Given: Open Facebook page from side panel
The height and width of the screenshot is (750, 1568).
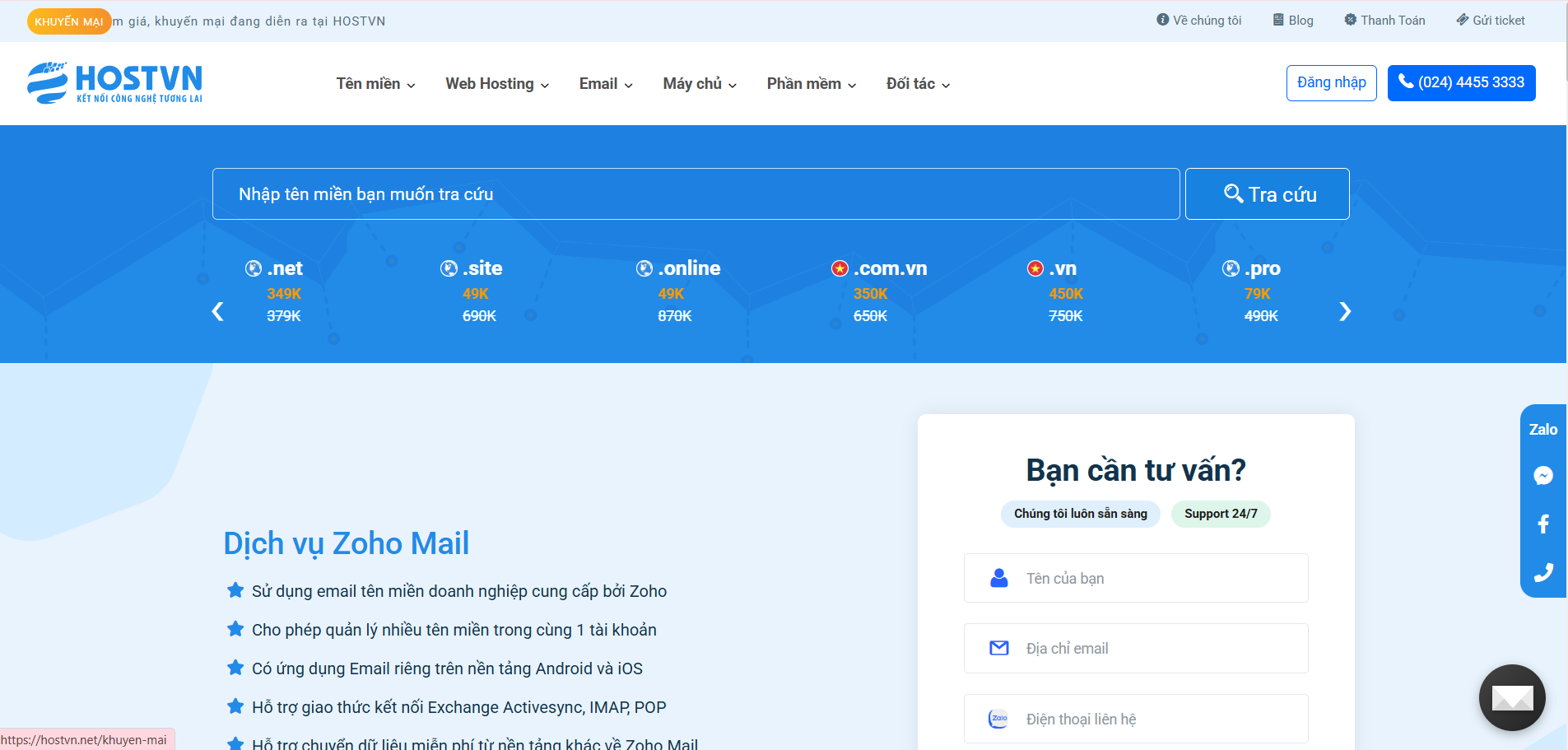Looking at the screenshot, I should click(x=1542, y=524).
